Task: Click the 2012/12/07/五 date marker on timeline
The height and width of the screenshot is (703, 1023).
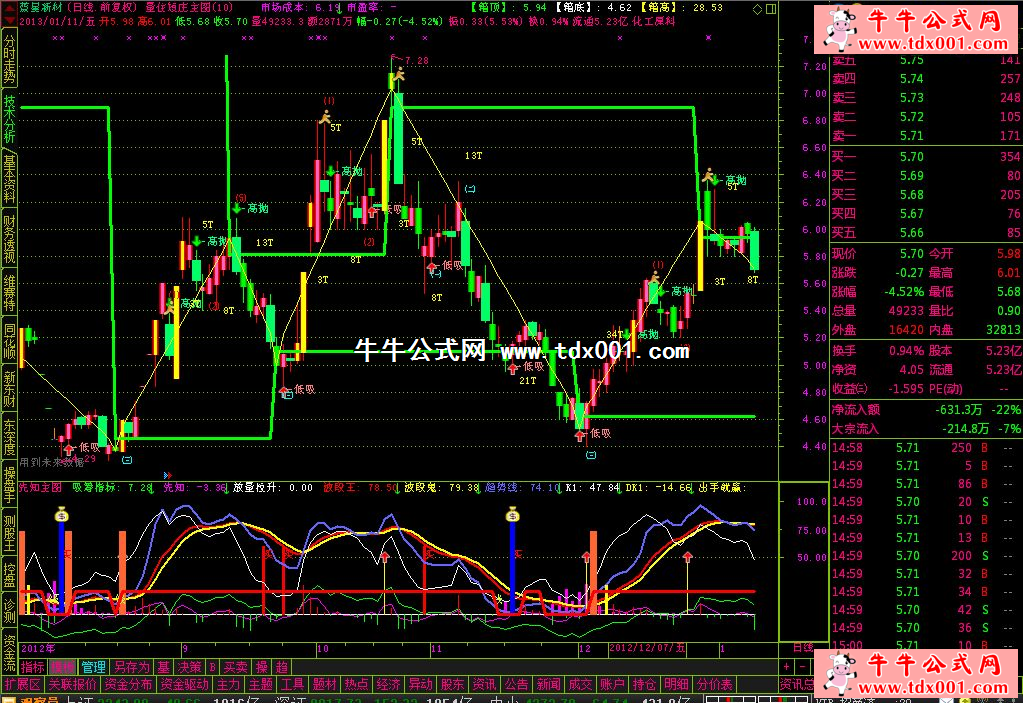Action: click(647, 648)
